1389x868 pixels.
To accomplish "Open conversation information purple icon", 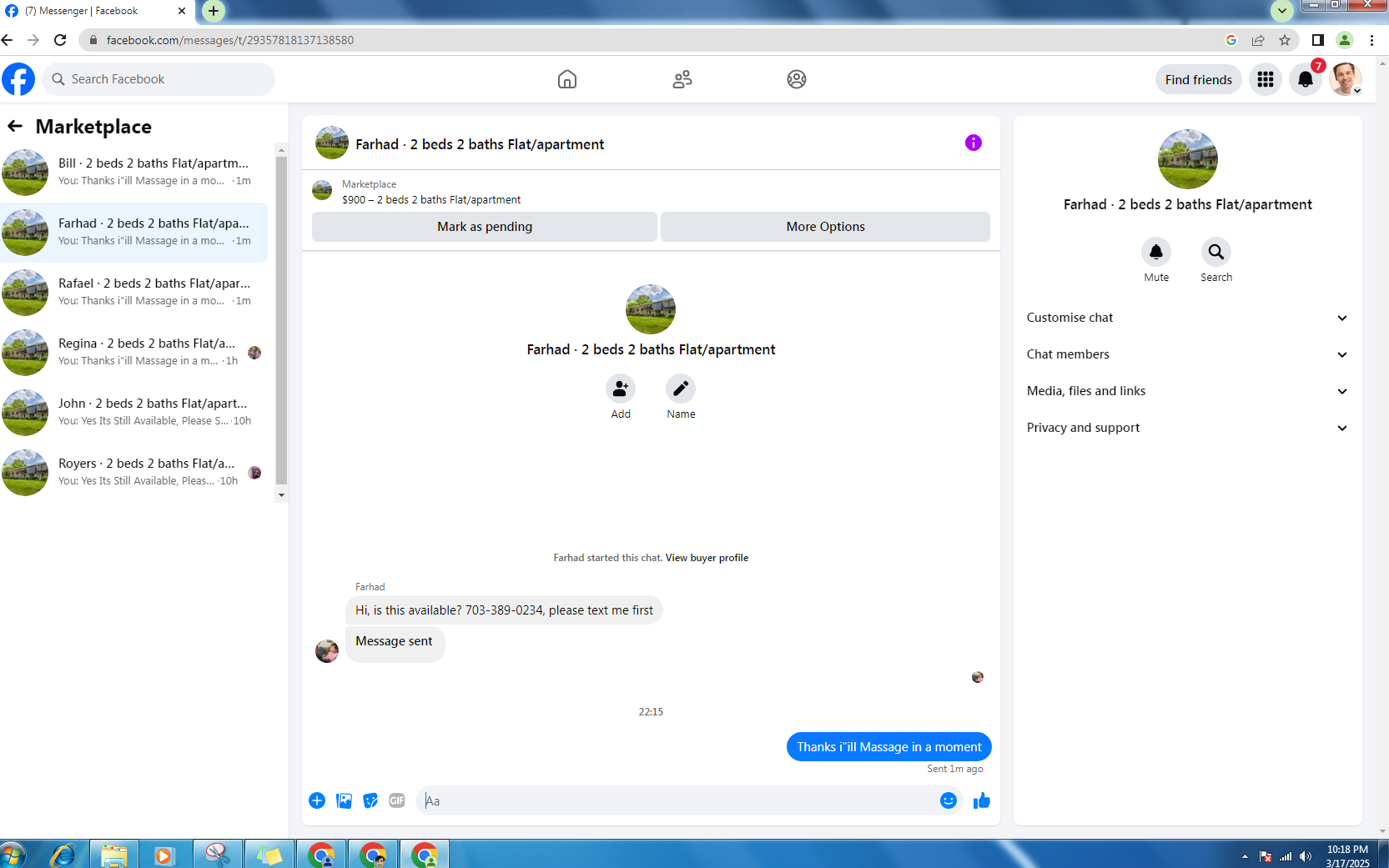I will pyautogui.click(x=974, y=143).
